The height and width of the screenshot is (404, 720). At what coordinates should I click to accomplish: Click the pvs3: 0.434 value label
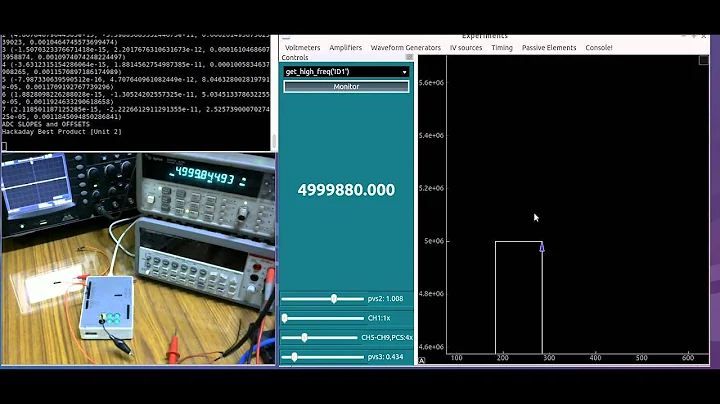pyautogui.click(x=385, y=357)
